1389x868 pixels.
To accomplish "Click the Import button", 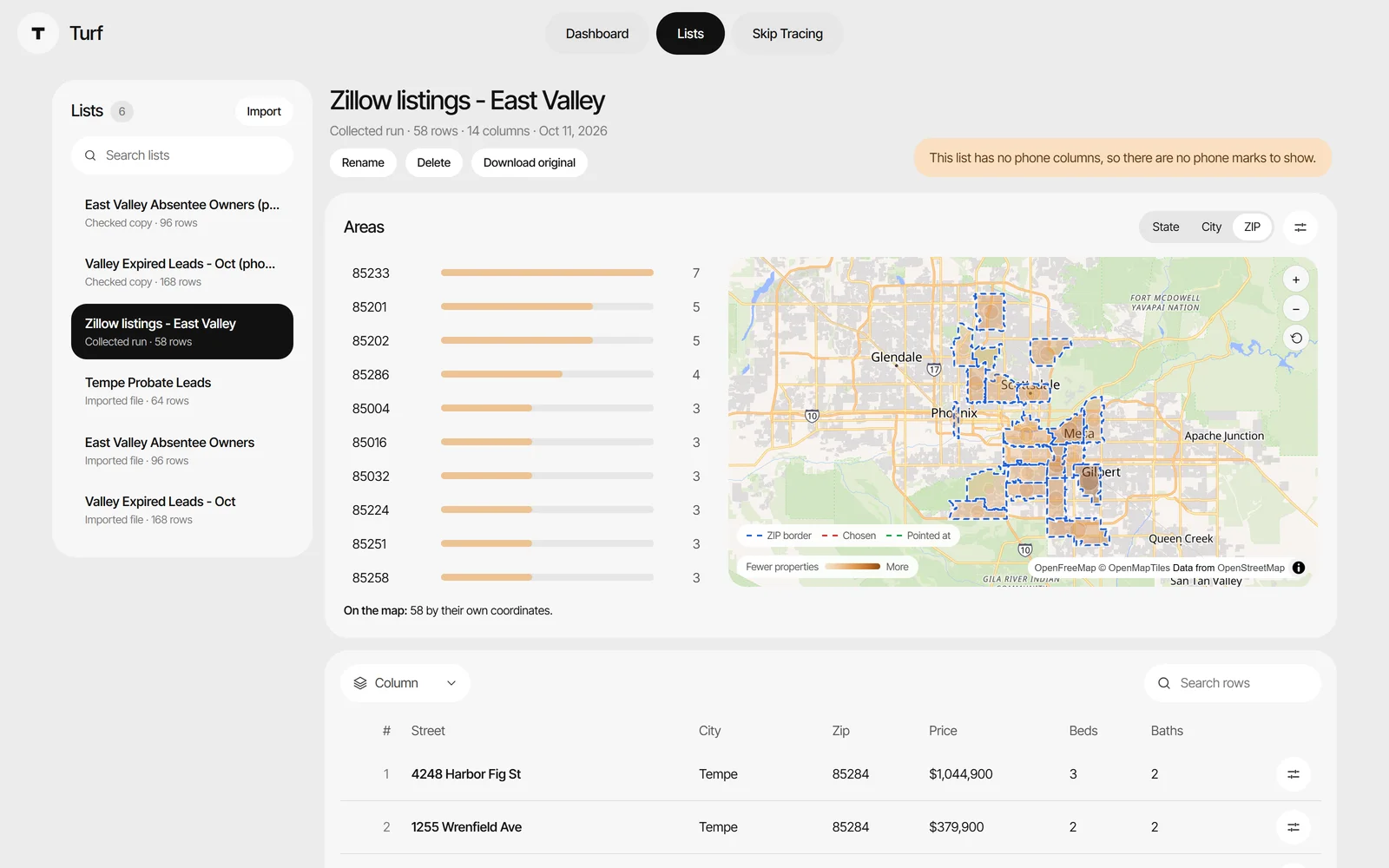I will 264,111.
